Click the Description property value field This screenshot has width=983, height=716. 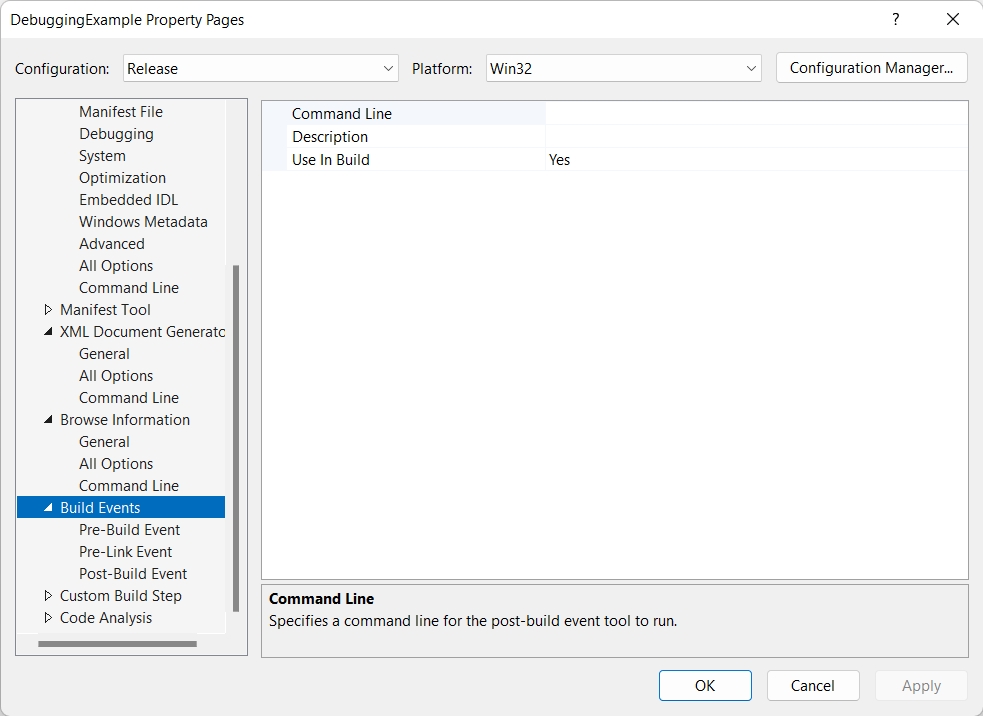coord(755,137)
